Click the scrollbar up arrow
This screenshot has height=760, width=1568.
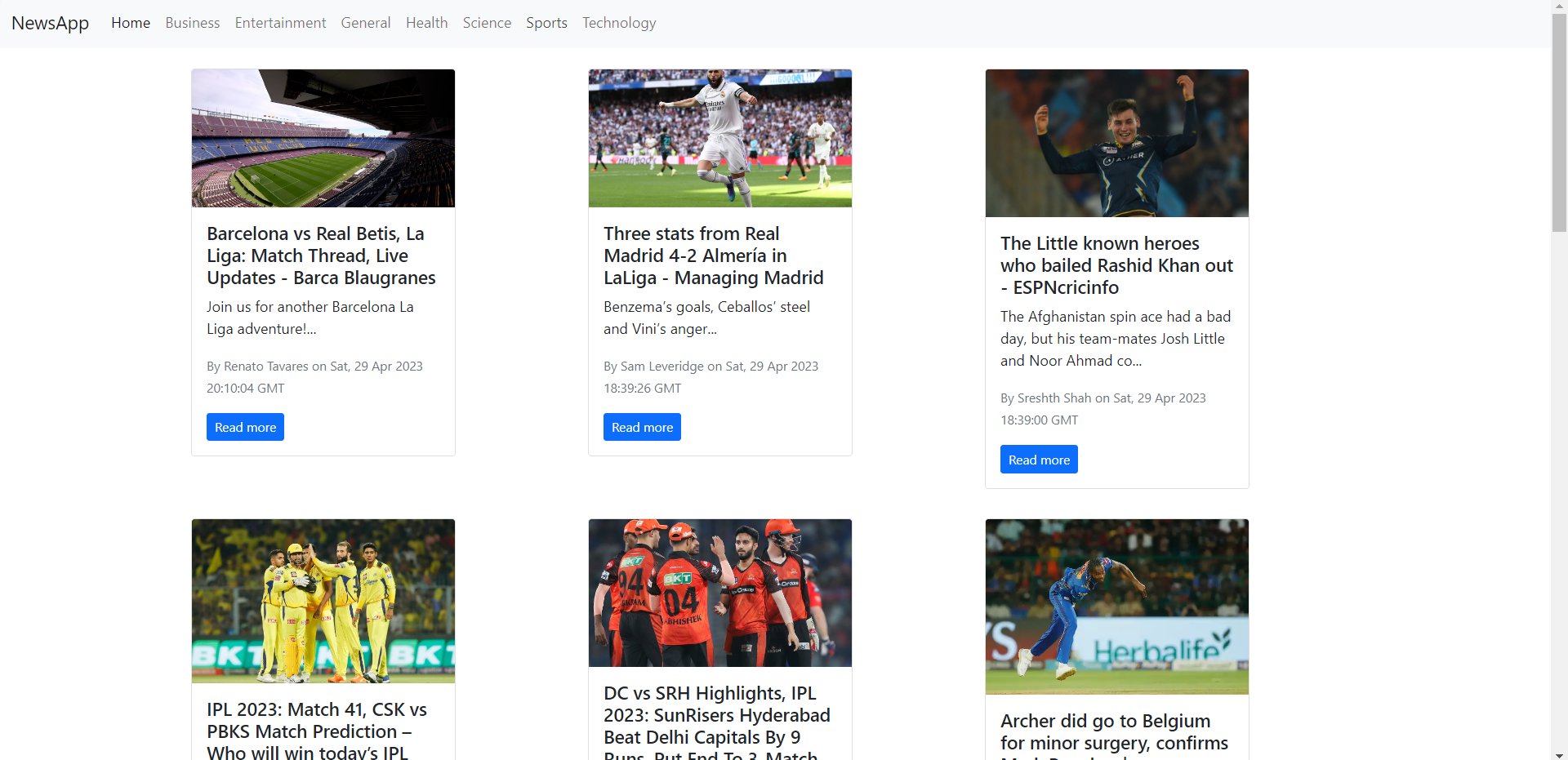coord(1560,7)
